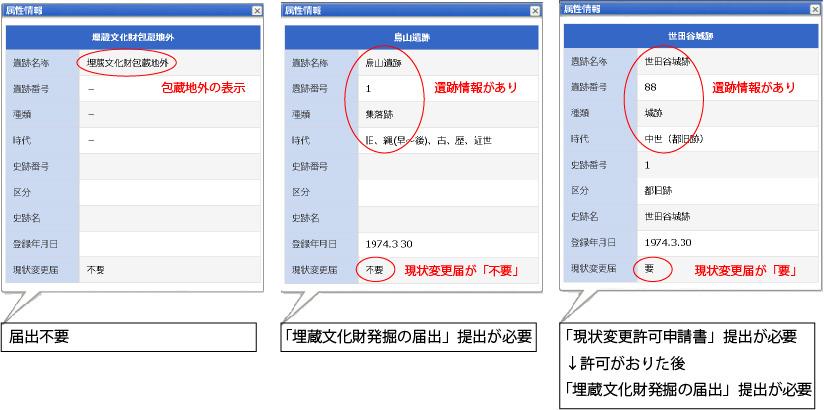824x410 pixels.
Task: Select 時代 value 旧、縄(早~後)、古、歴、近世
Action: coord(428,140)
